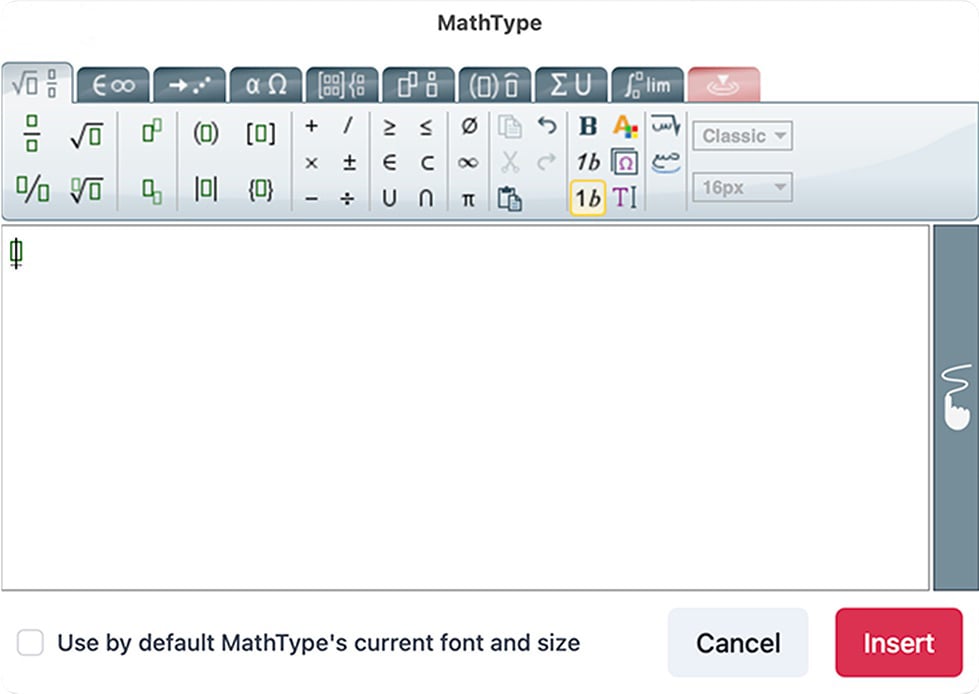
Task: Open the Classic font dropdown
Action: [x=742, y=135]
